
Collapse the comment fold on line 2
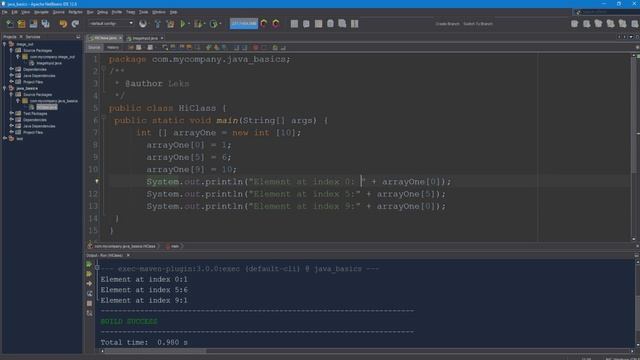point(104,68)
